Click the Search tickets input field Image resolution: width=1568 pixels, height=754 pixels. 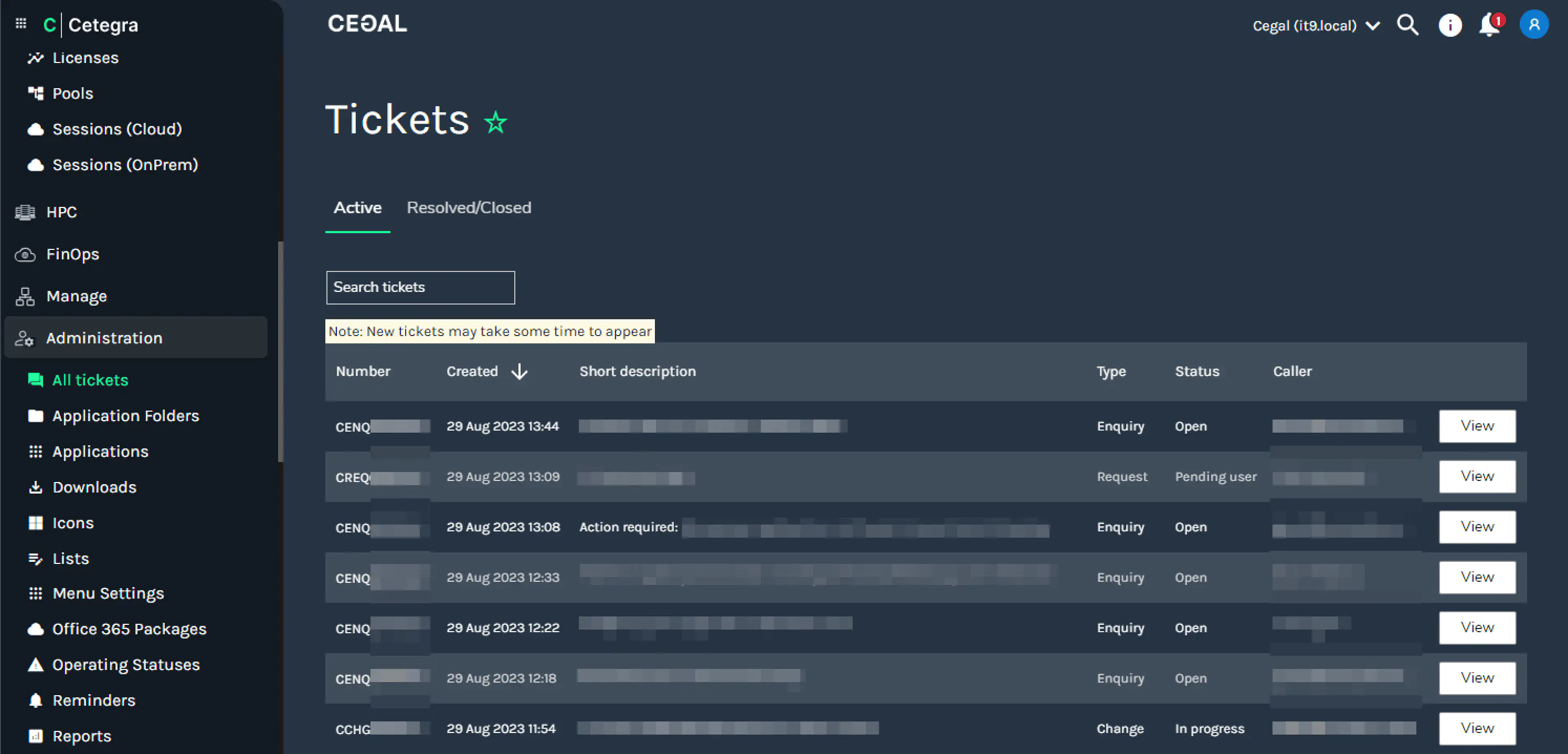420,287
